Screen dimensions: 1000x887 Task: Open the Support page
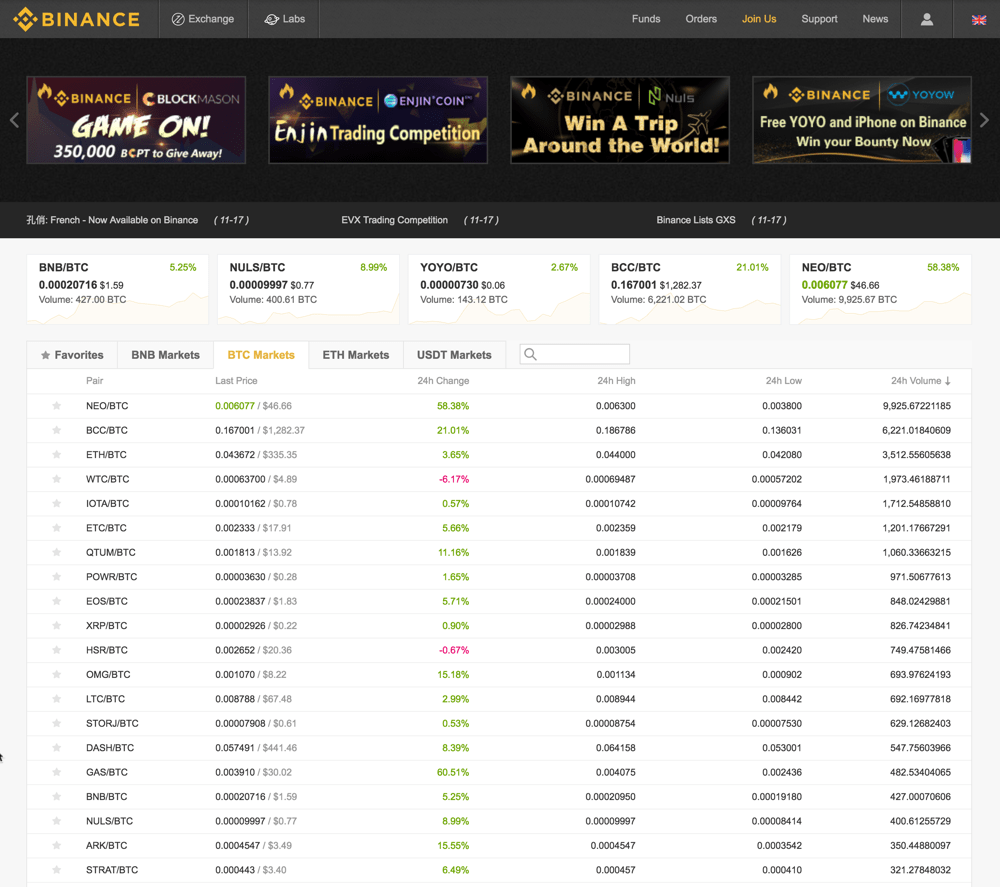pyautogui.click(x=819, y=19)
